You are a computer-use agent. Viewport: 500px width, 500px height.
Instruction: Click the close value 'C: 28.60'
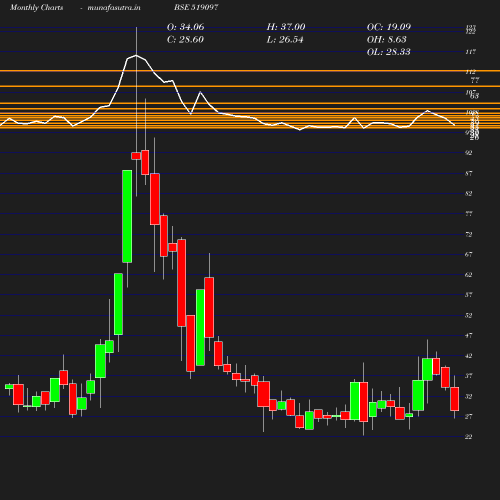185,40
